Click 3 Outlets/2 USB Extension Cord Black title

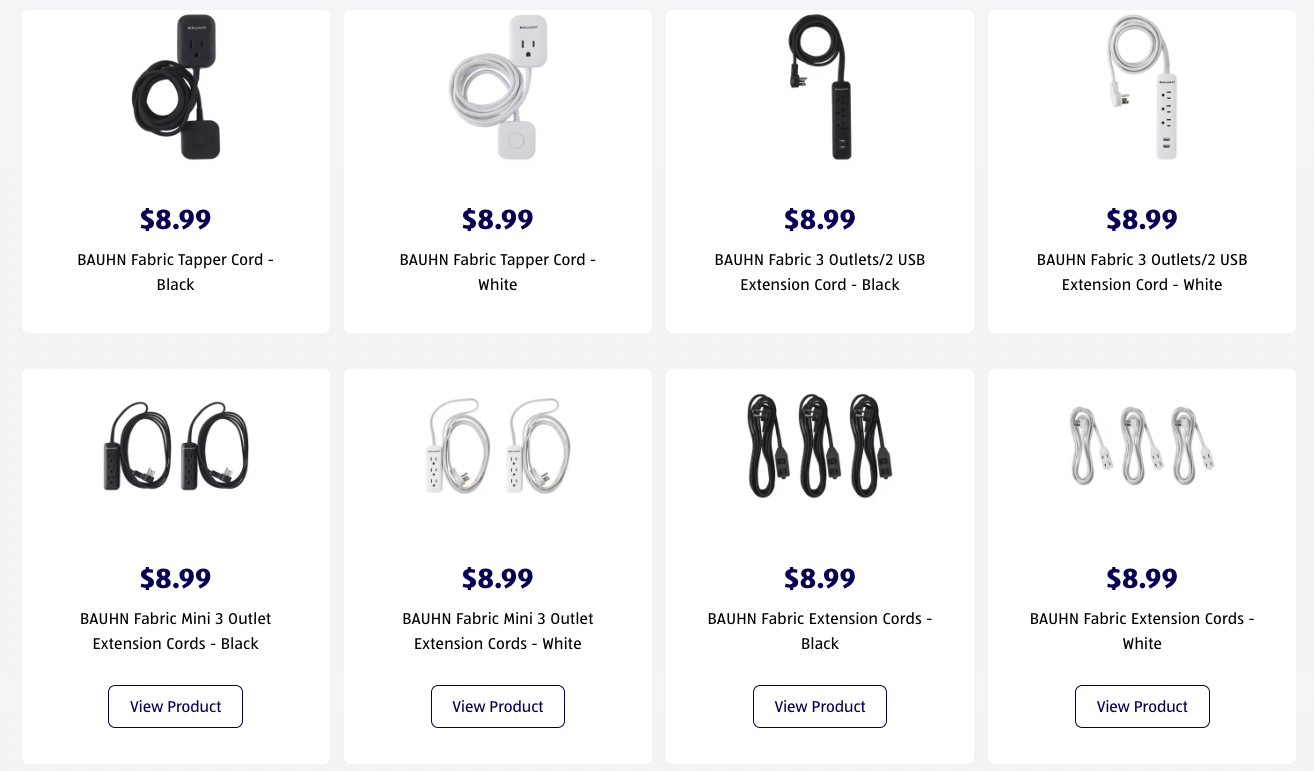pyautogui.click(x=820, y=272)
